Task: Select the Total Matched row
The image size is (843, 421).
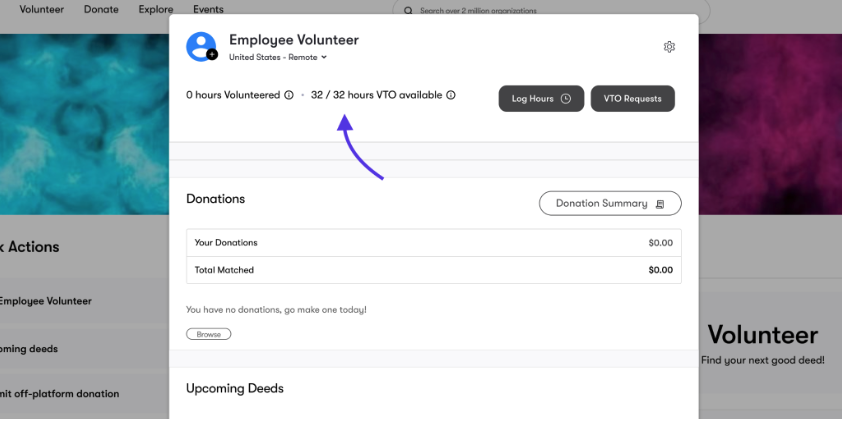Action: tap(434, 270)
